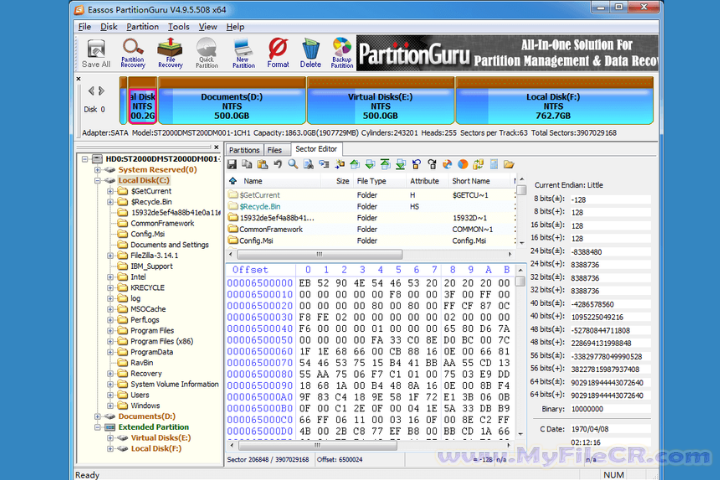Undo the last sector edit
Viewport: 720px width, 480px height.
coord(278,164)
